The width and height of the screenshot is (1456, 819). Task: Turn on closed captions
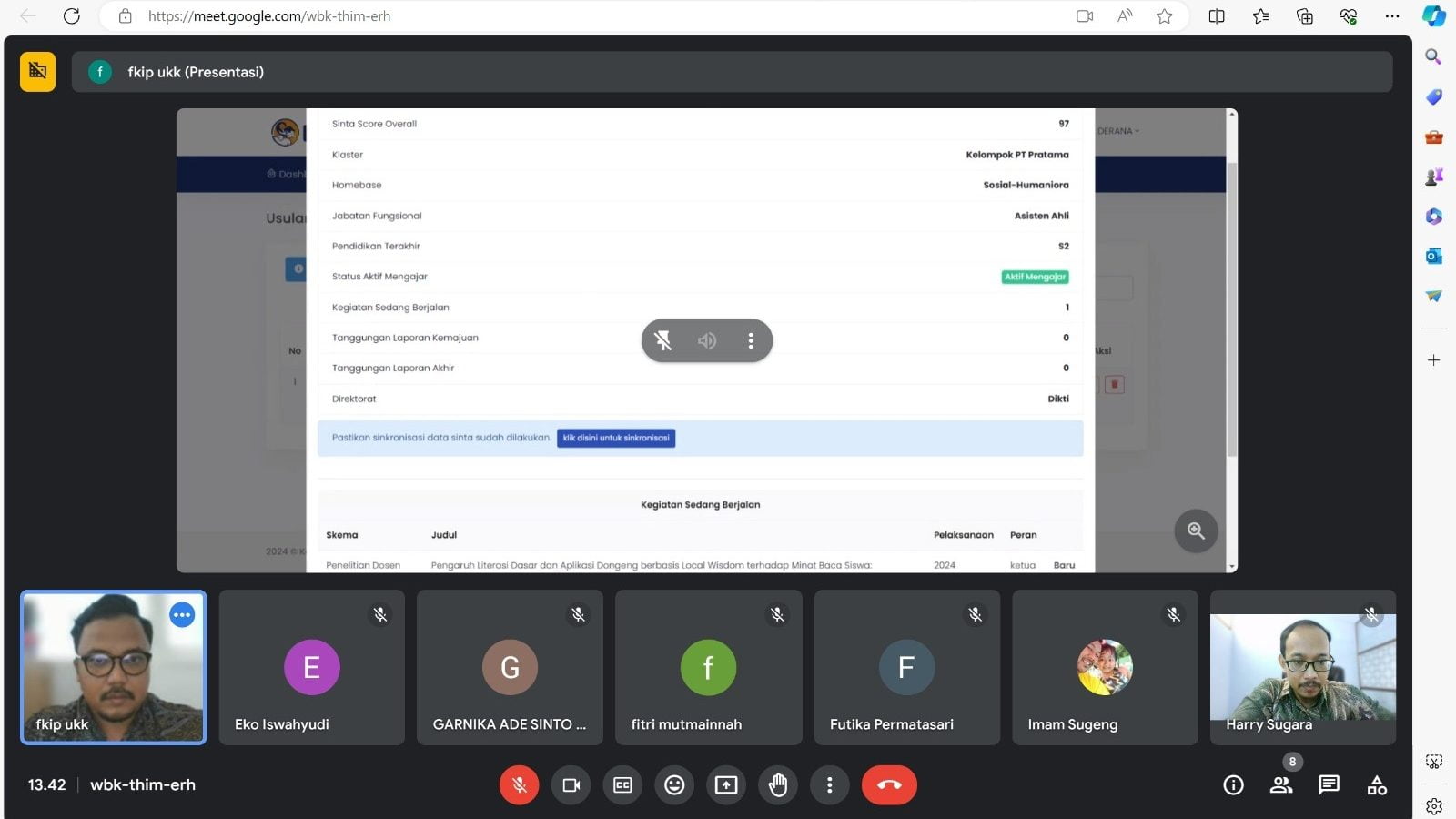(x=622, y=785)
